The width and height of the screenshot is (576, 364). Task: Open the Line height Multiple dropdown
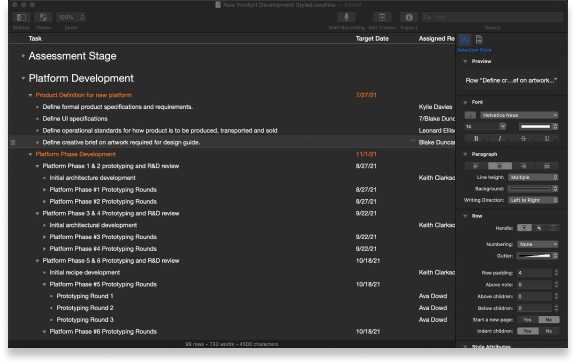click(x=533, y=177)
